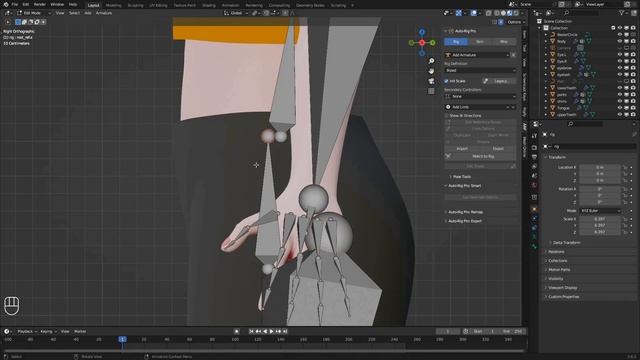This screenshot has width=640, height=360.
Task: Open rotation Mode XYZ Euler dropdown
Action: coord(600,211)
